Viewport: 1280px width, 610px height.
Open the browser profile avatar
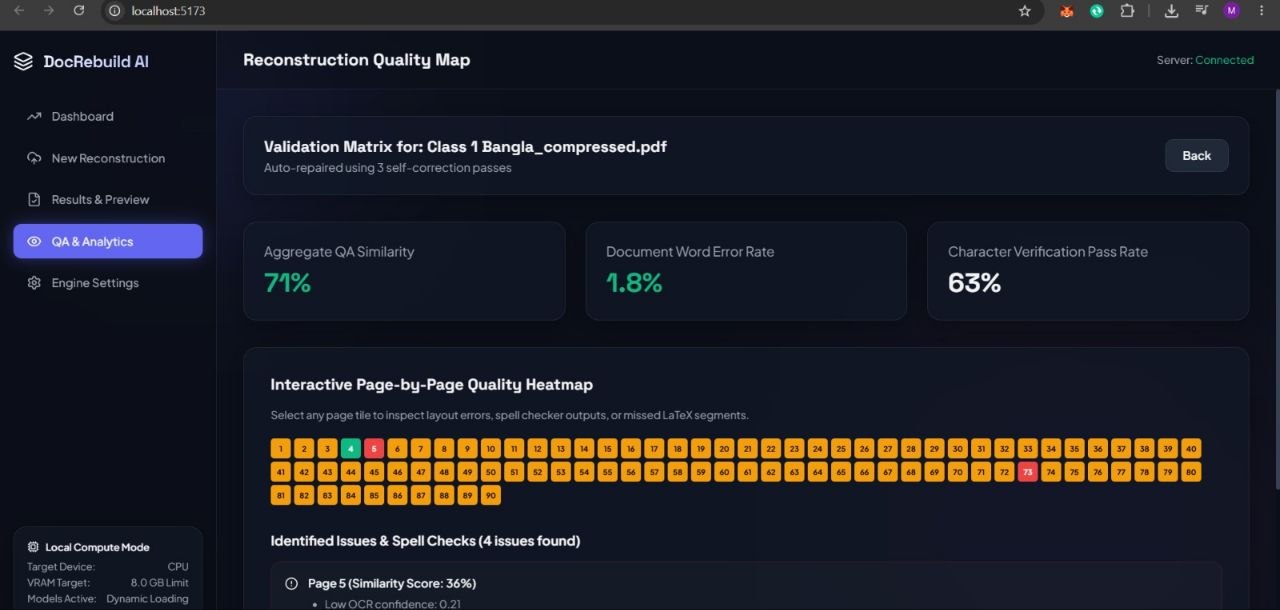[1231, 11]
